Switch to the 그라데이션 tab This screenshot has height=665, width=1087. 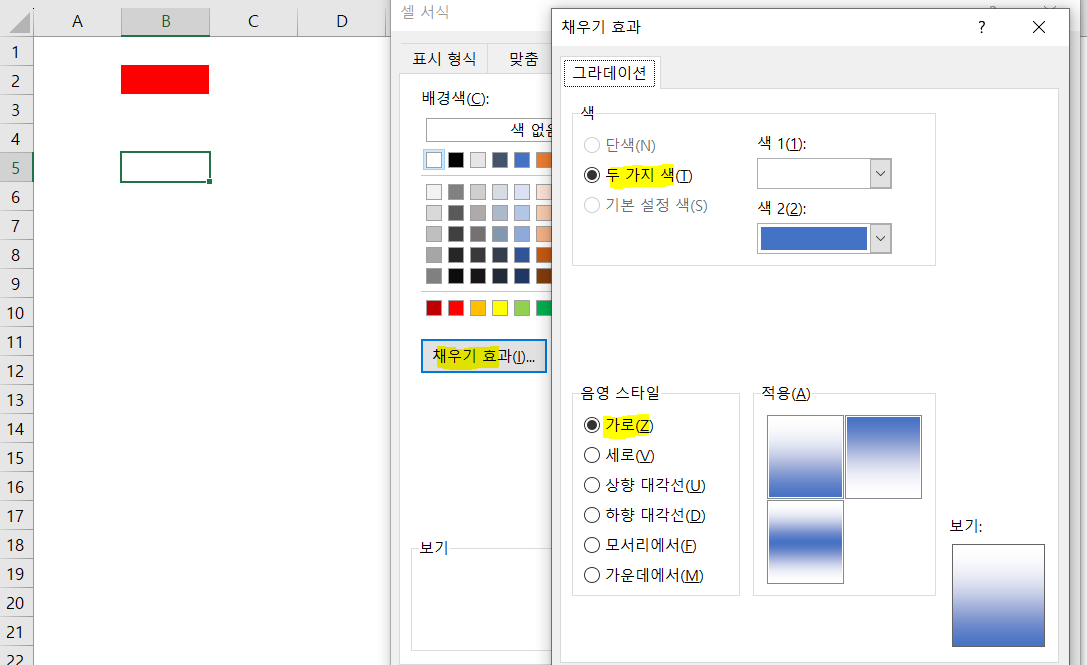click(610, 72)
